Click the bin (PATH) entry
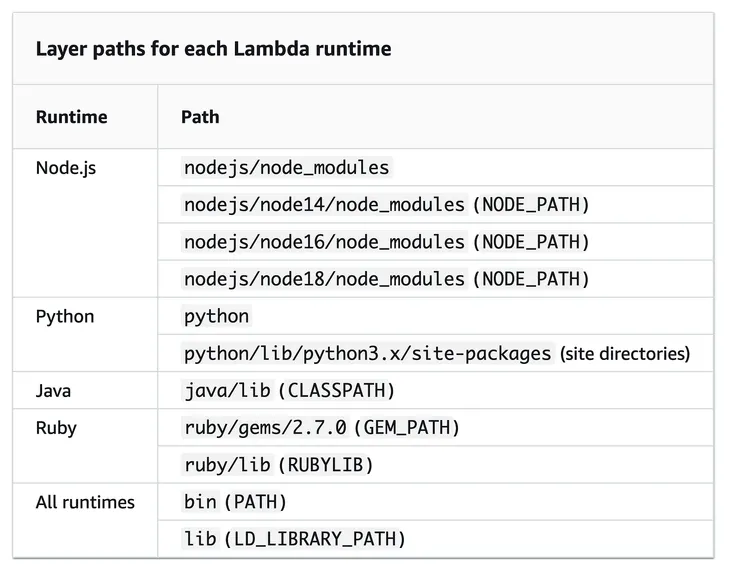The height and width of the screenshot is (565, 740). click(236, 502)
